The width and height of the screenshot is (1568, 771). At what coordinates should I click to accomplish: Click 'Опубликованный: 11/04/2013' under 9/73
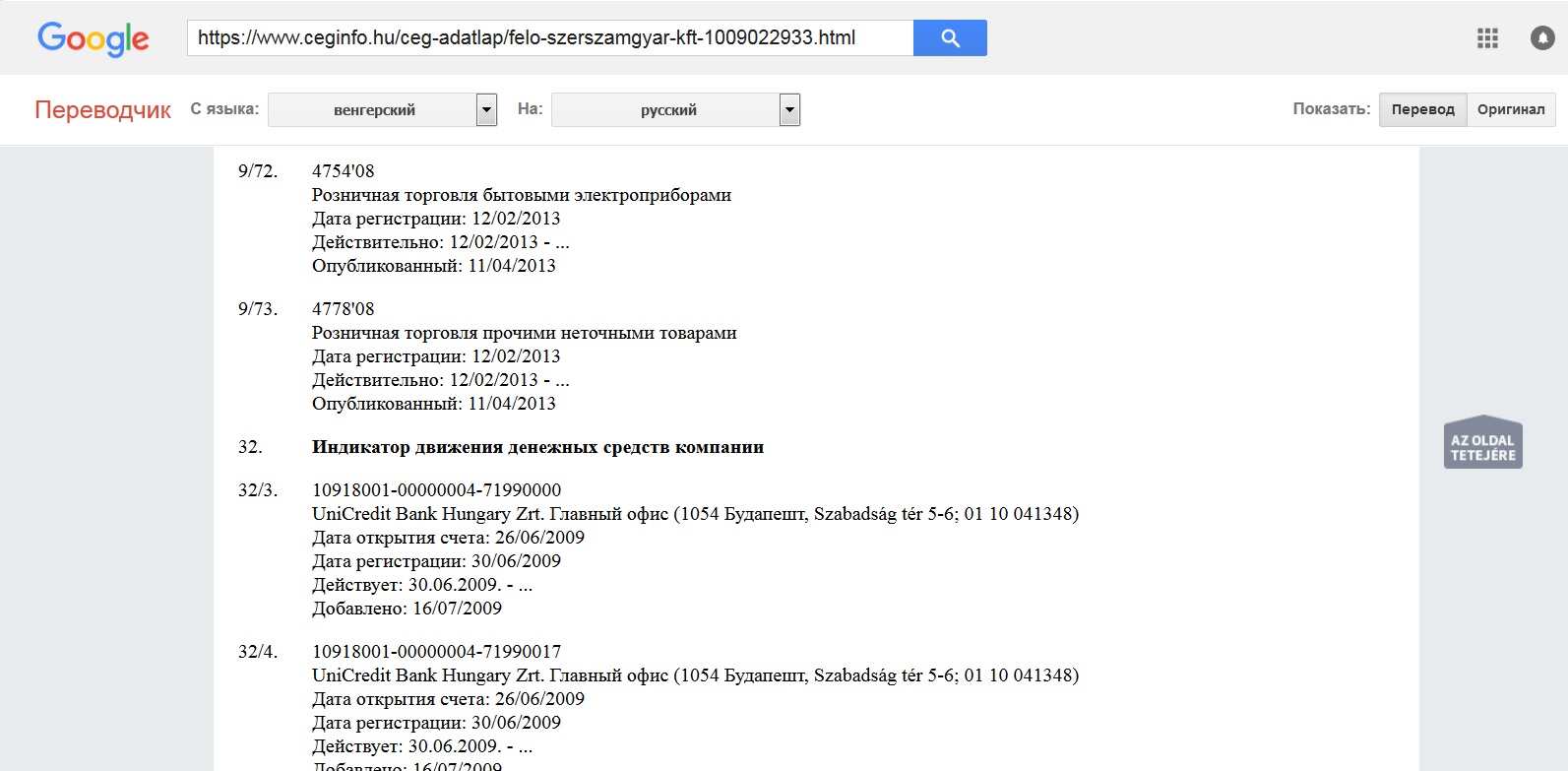click(433, 404)
